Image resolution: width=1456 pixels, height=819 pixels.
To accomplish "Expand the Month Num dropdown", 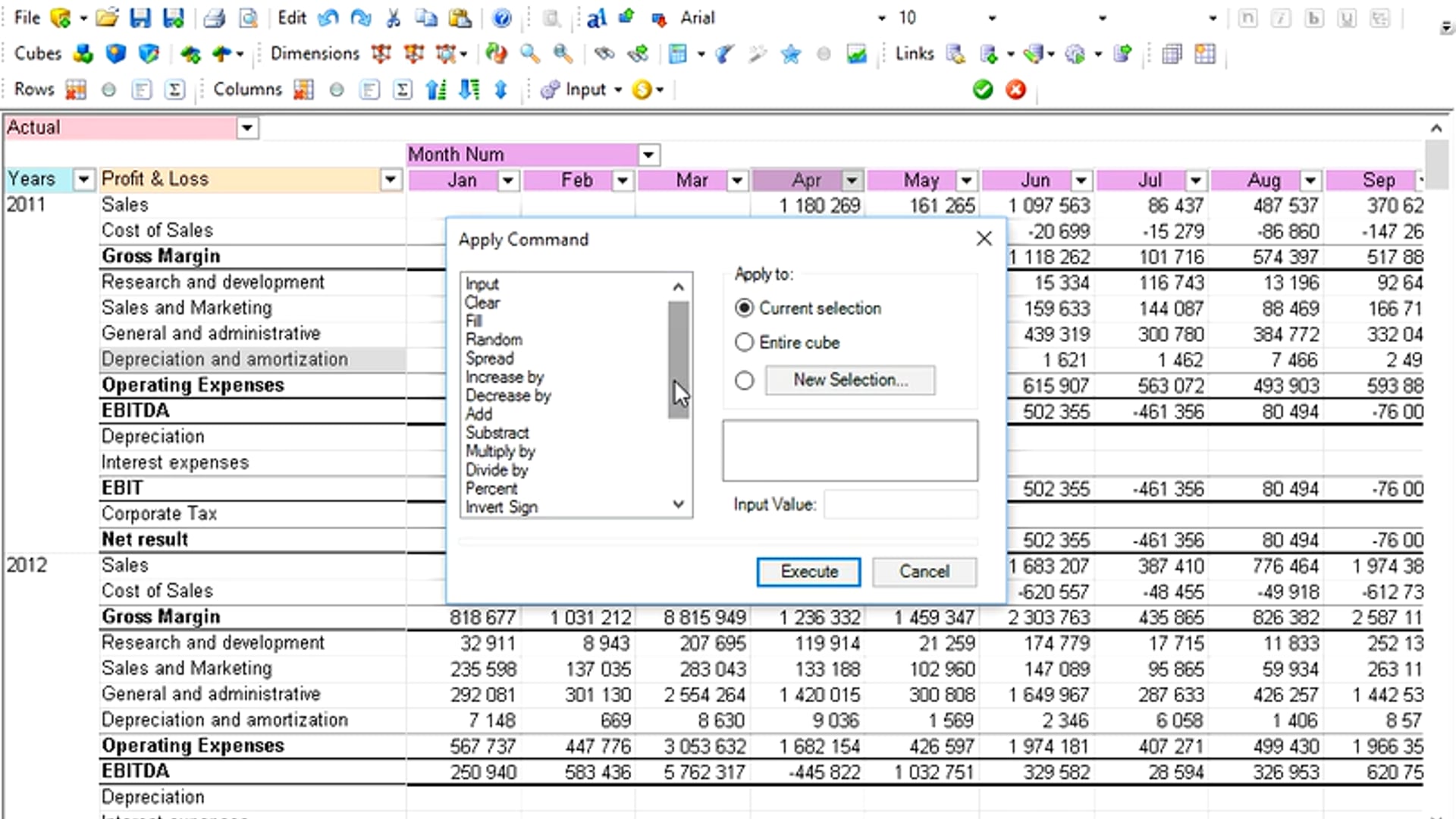I will (648, 155).
